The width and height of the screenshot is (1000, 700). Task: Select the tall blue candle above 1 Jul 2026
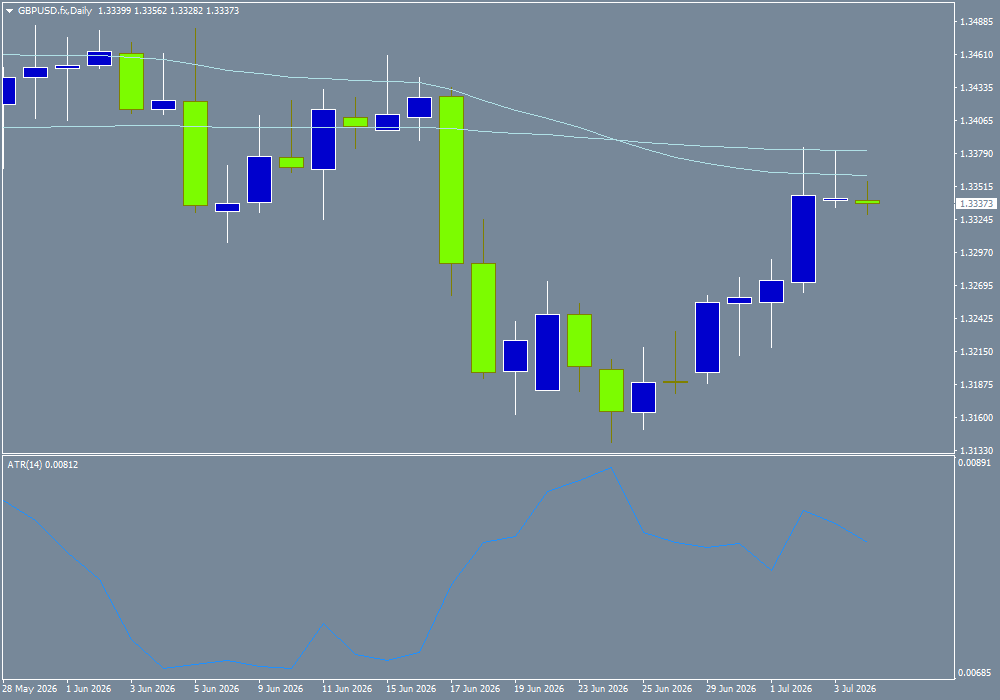pos(804,238)
